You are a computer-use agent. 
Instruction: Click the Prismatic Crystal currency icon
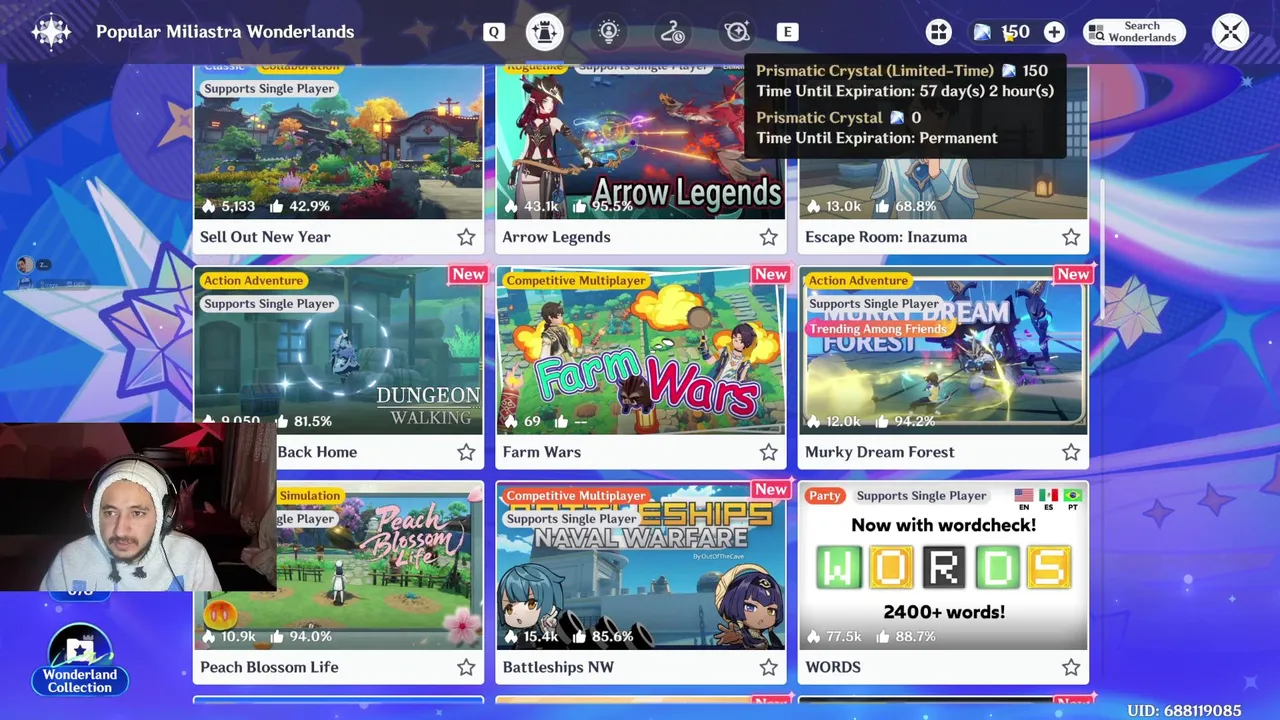coord(982,33)
